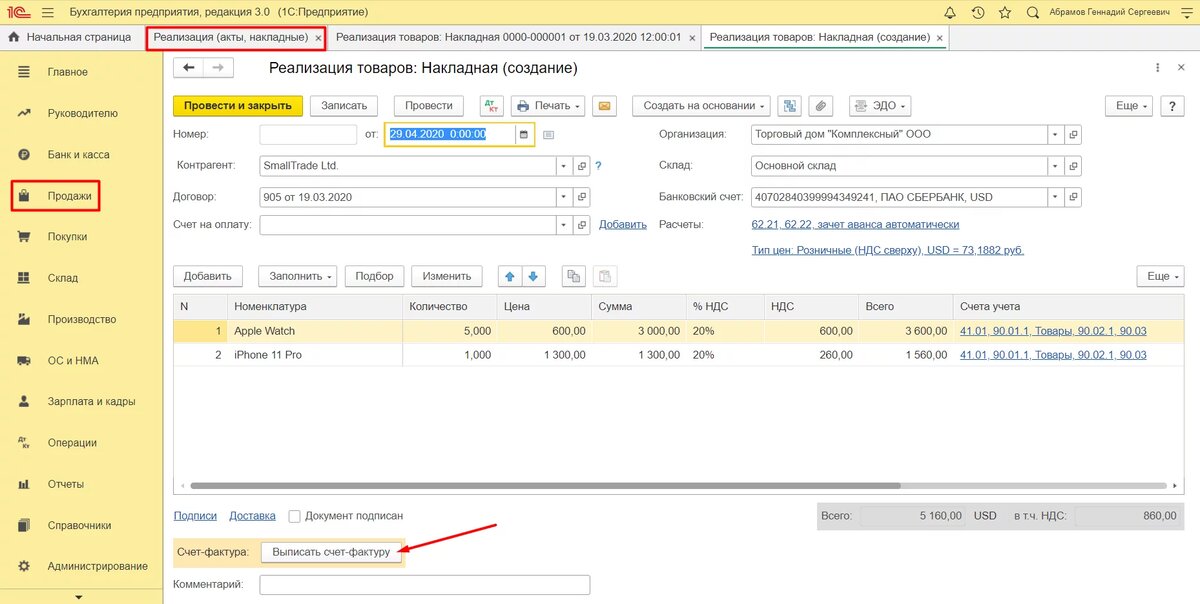
Task: Expand the Счет на оплату dropdown
Action: click(x=565, y=224)
